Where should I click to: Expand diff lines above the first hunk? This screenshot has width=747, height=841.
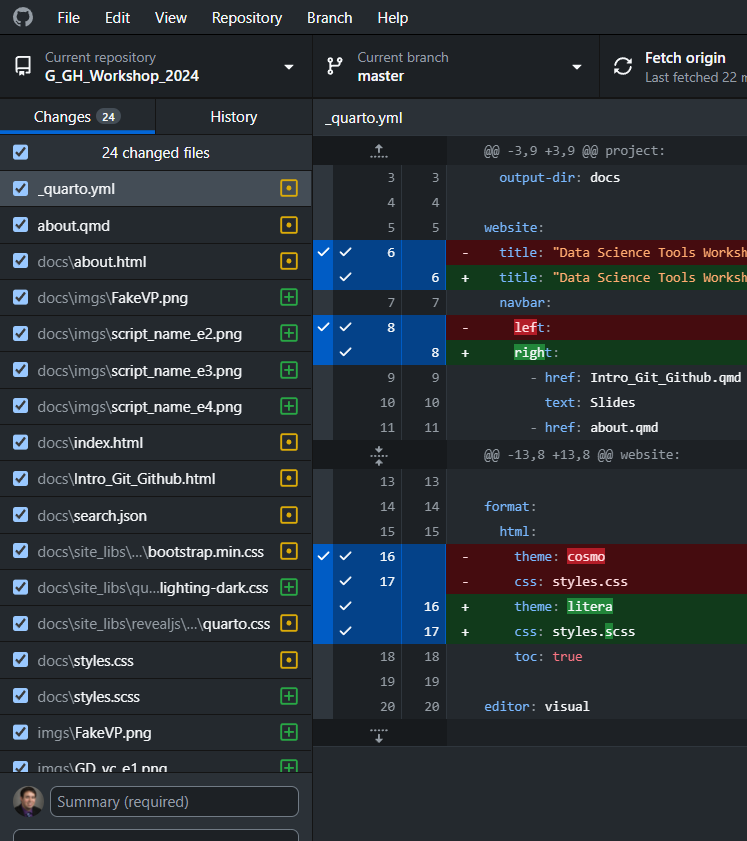(x=378, y=151)
